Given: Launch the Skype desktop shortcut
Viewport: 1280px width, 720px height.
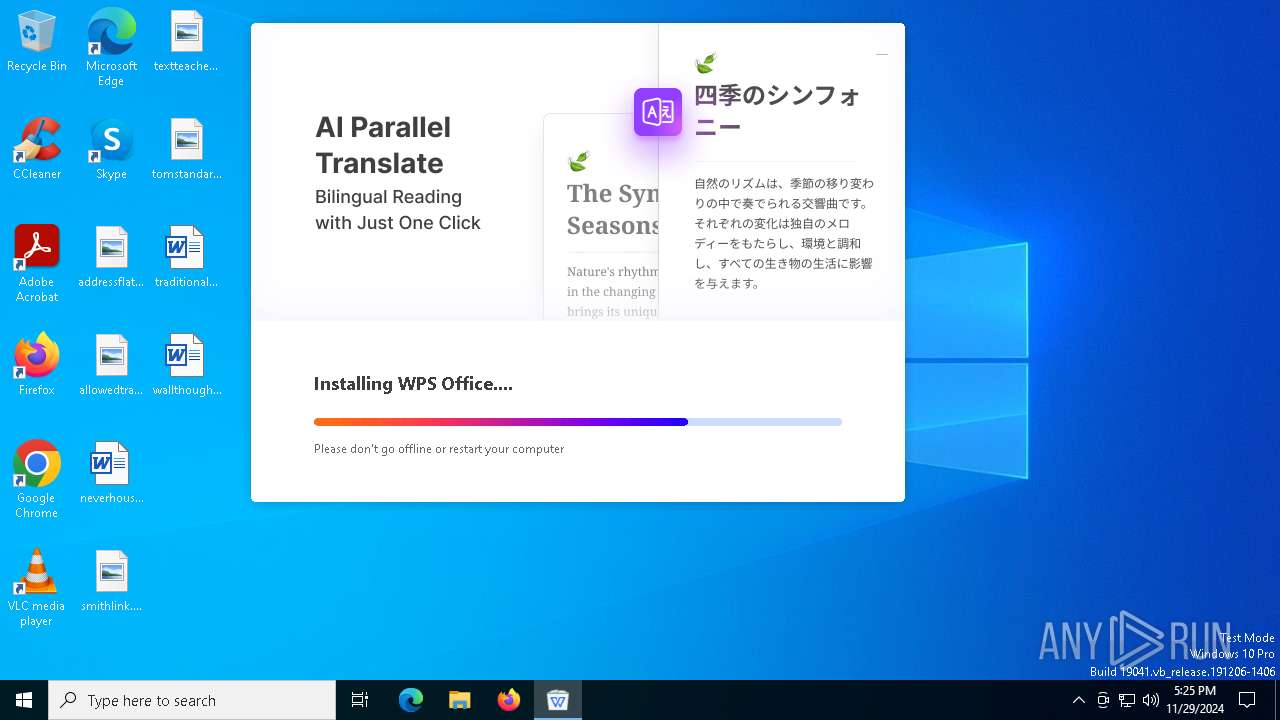Looking at the screenshot, I should [111, 149].
